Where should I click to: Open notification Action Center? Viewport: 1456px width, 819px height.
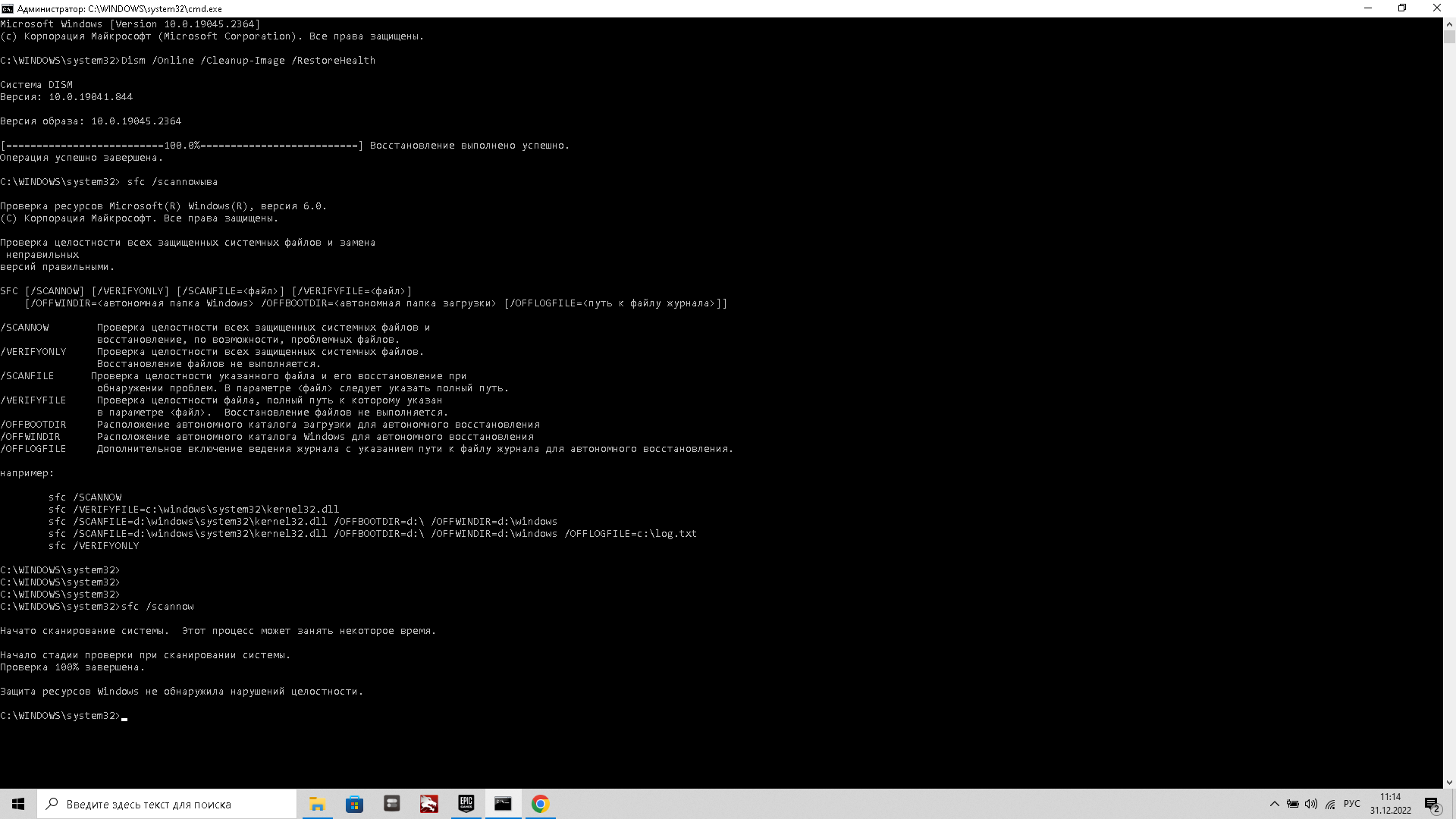tap(1432, 804)
